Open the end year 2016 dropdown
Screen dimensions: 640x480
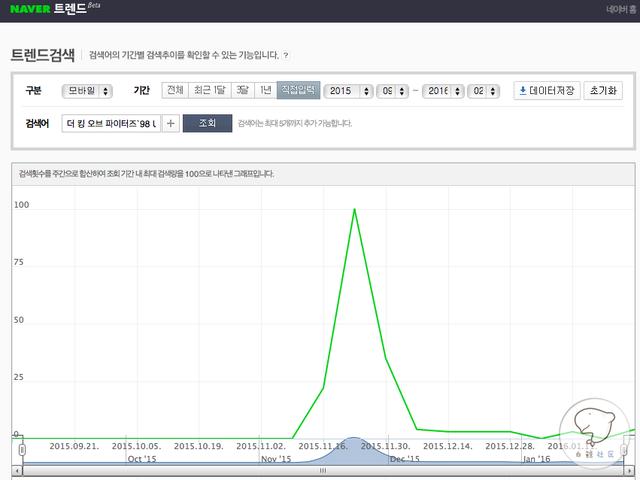click(441, 90)
